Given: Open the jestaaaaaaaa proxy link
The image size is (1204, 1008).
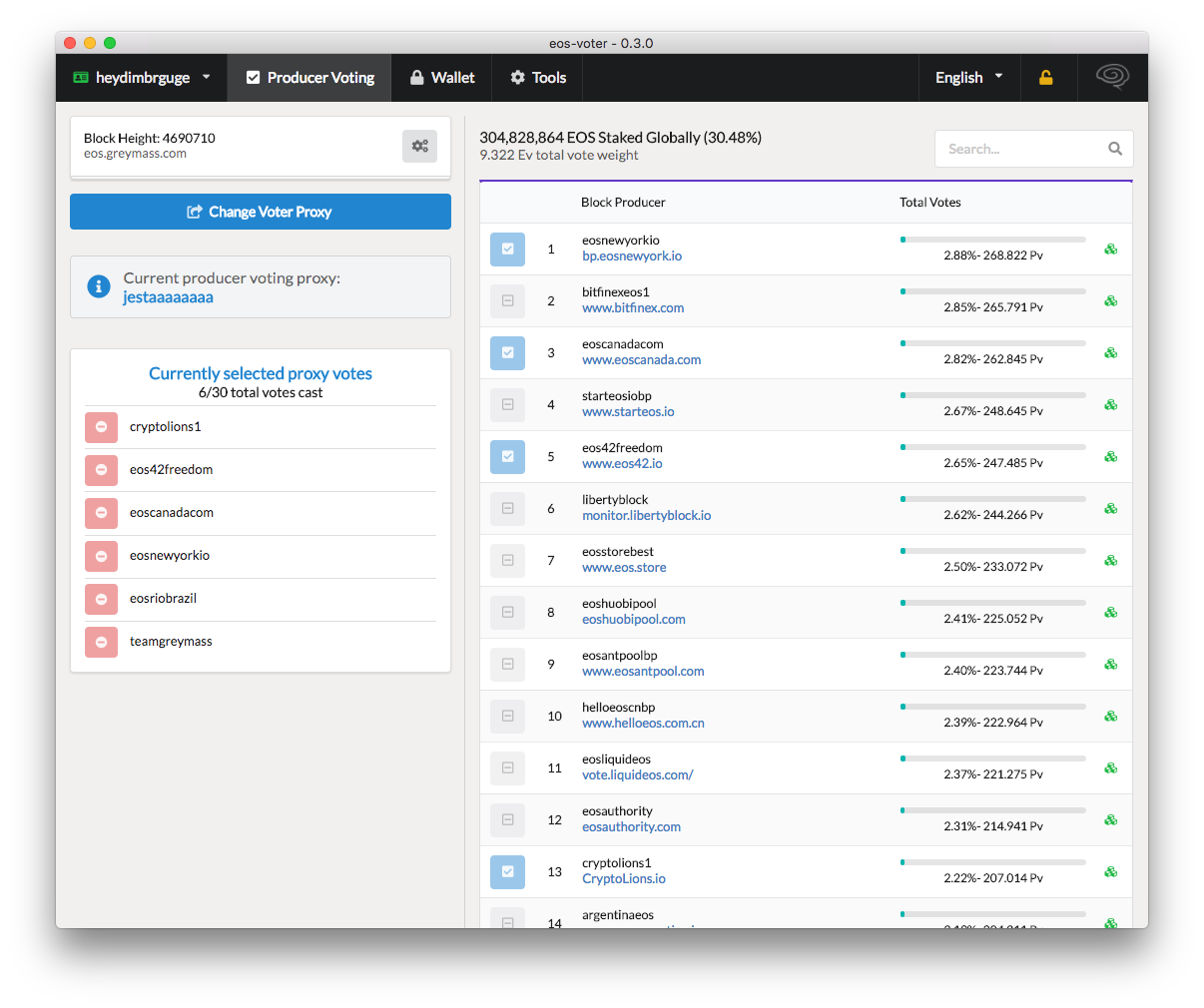Looking at the screenshot, I should coord(168,297).
